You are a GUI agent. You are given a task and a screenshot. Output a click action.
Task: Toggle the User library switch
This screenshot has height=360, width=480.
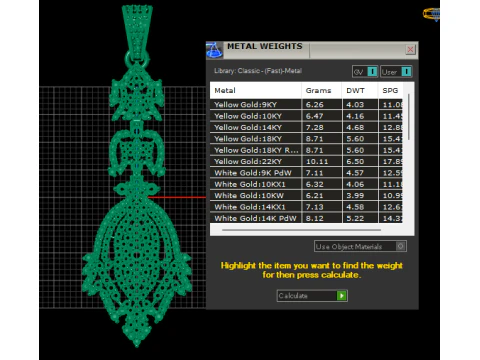(x=396, y=72)
